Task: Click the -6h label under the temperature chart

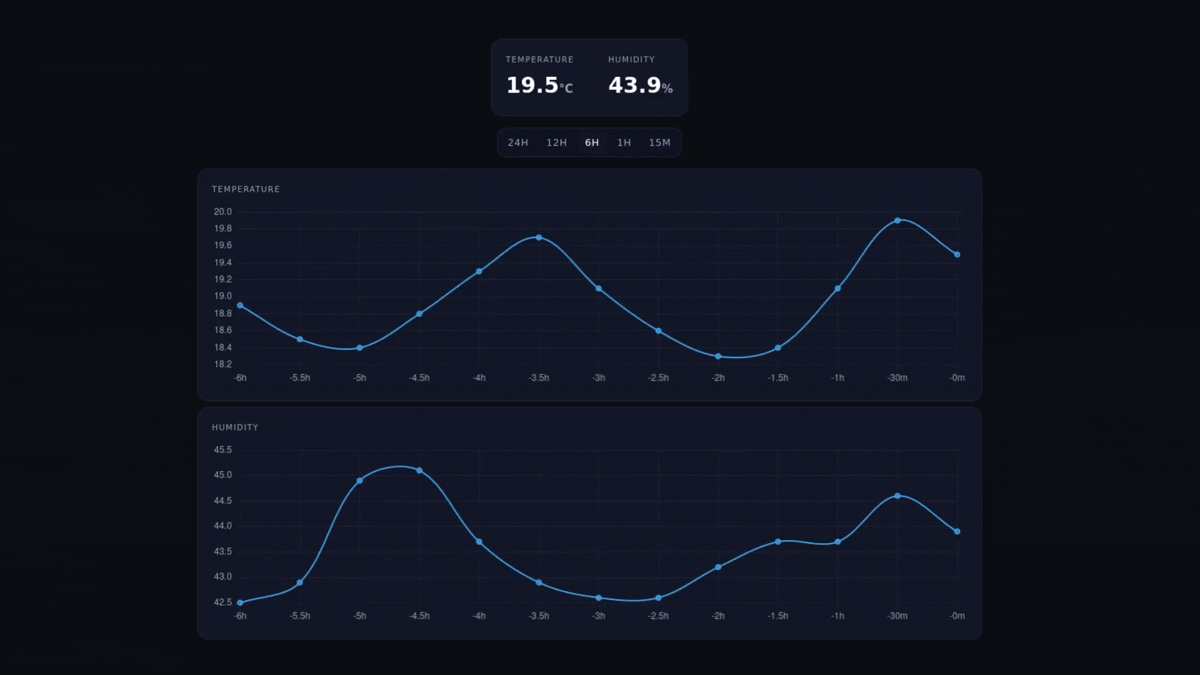Action: pos(240,378)
